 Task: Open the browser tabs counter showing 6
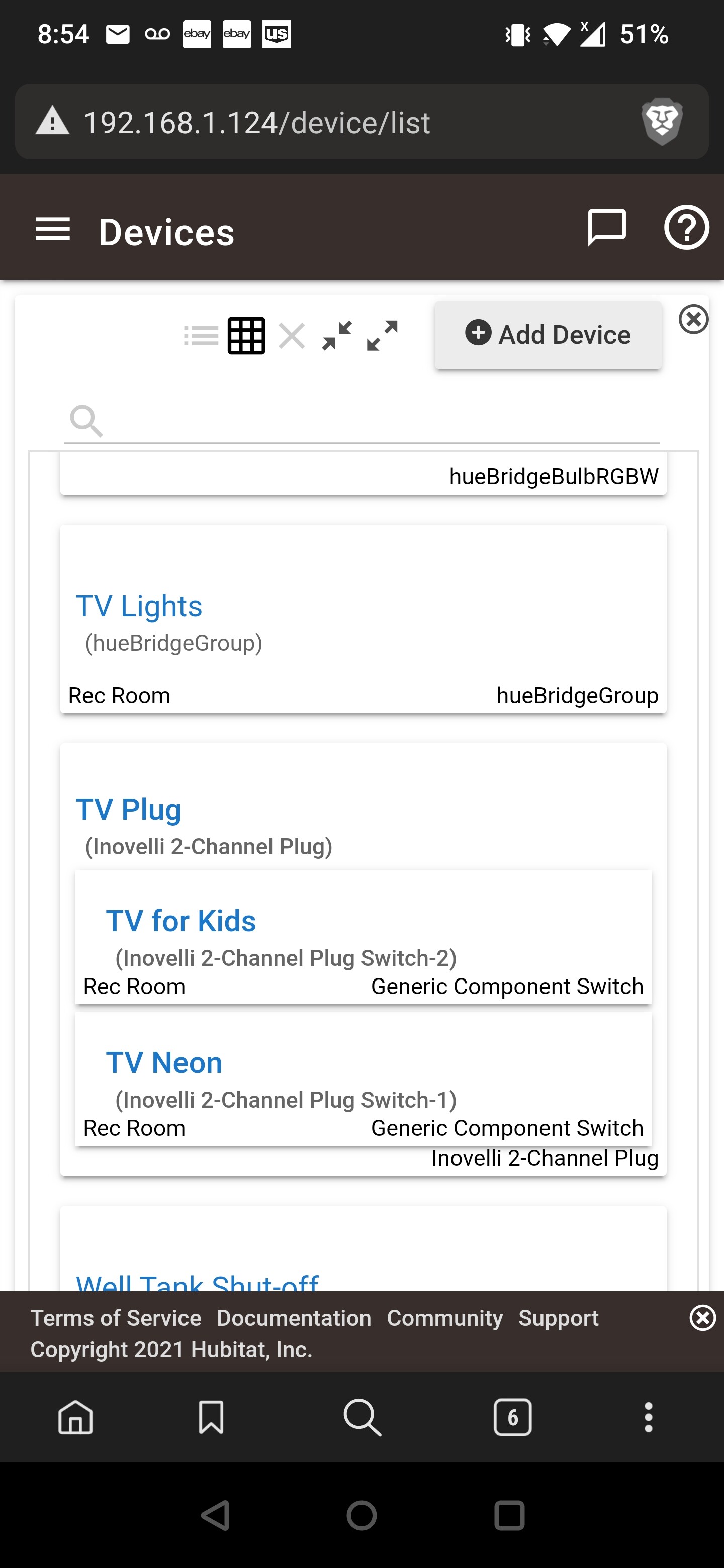click(x=513, y=1417)
